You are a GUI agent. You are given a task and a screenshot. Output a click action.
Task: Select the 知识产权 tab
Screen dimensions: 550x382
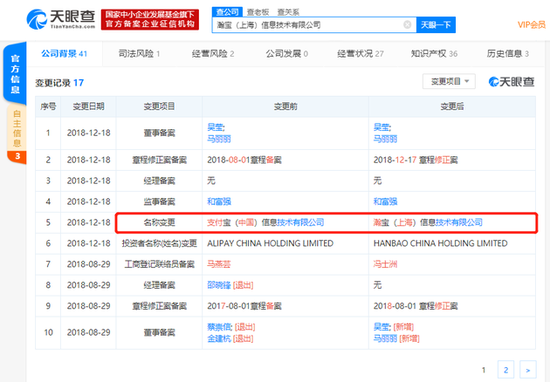(434, 54)
